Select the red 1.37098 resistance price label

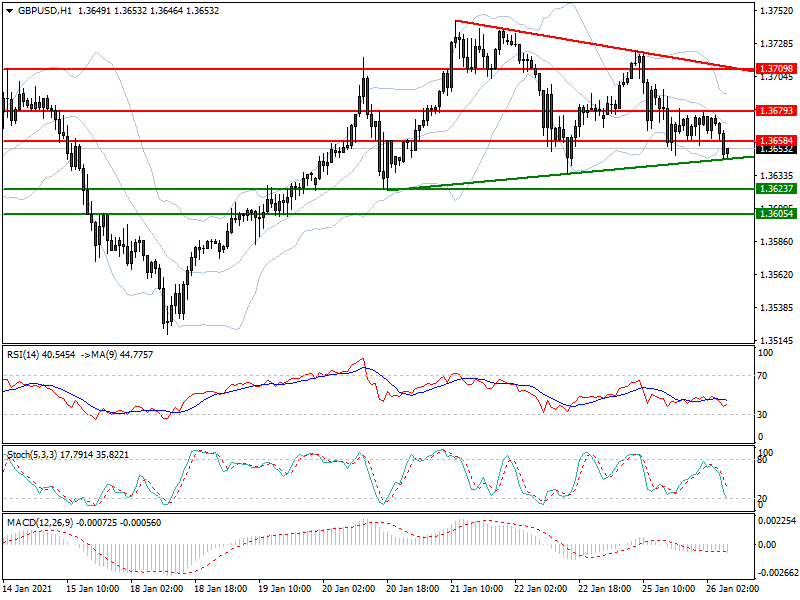776,68
